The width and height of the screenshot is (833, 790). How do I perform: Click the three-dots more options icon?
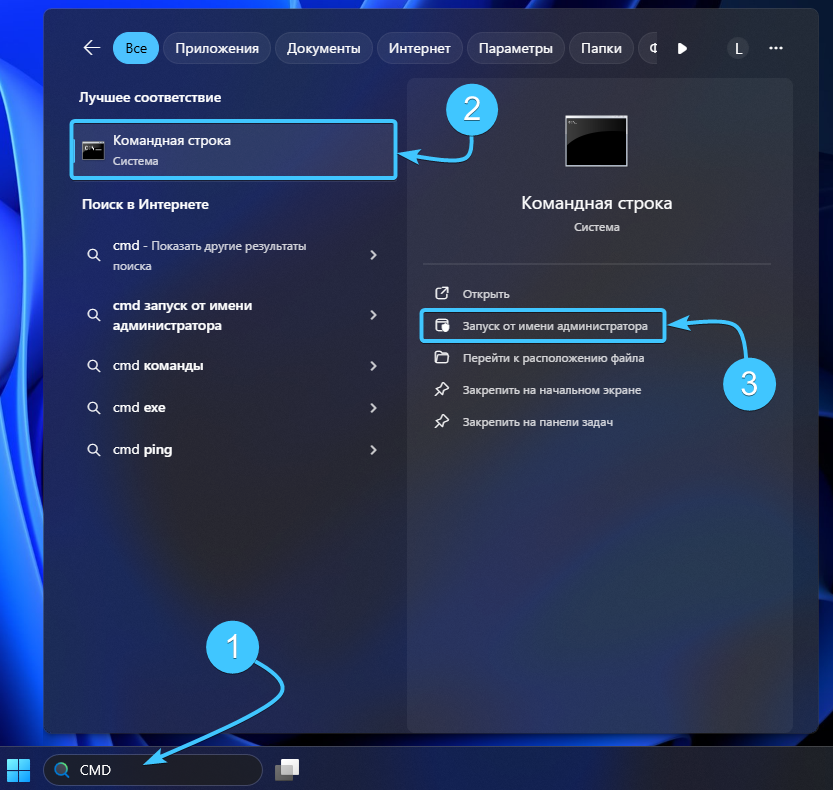(x=775, y=48)
